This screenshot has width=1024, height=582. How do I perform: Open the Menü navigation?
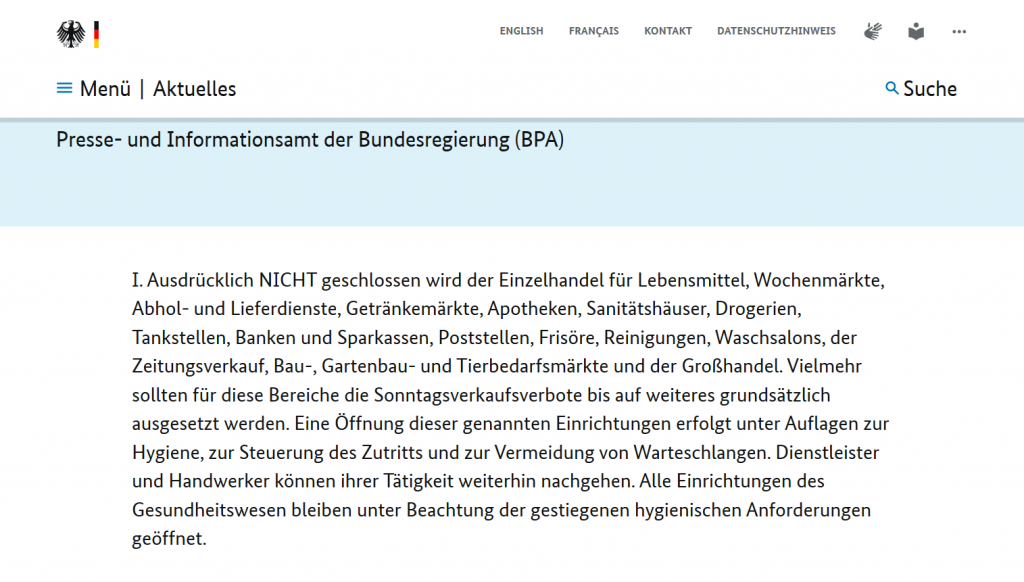[105, 89]
